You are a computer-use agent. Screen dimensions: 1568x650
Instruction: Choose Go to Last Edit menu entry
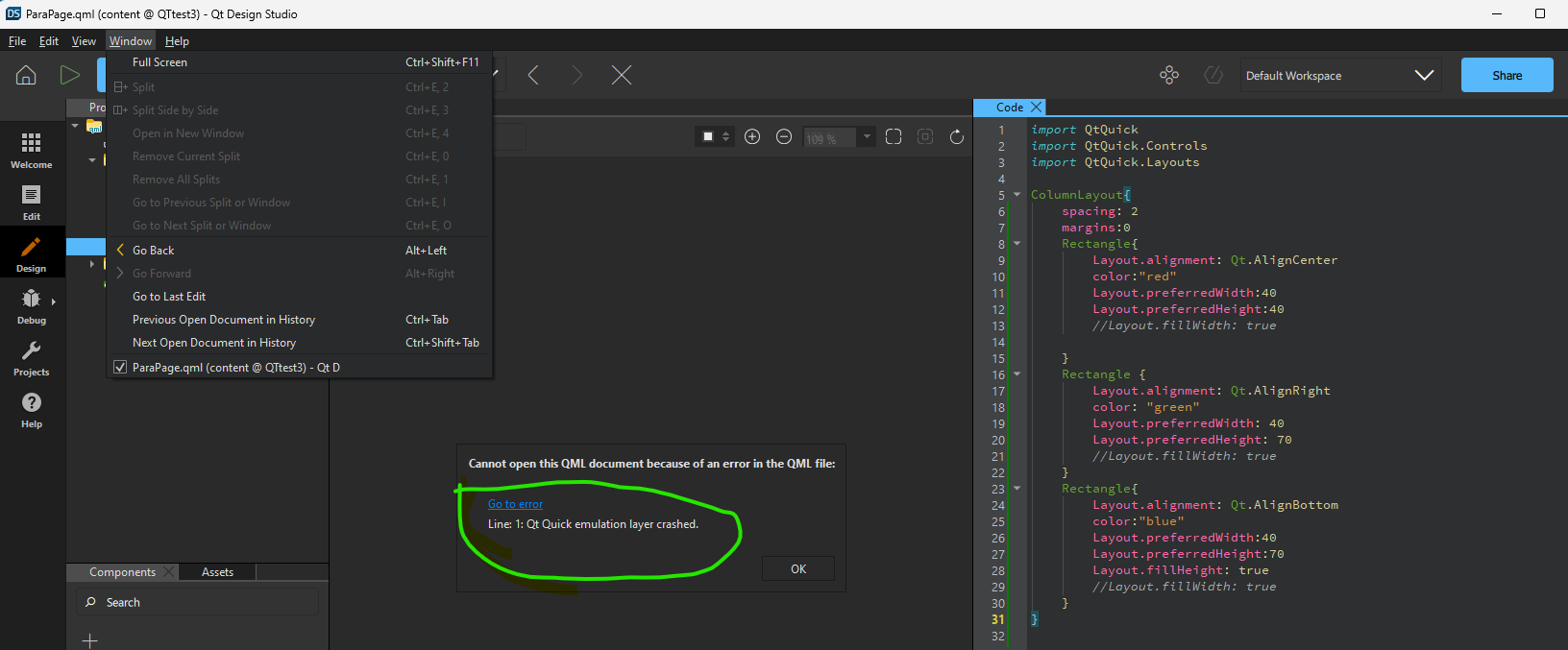(300, 297)
